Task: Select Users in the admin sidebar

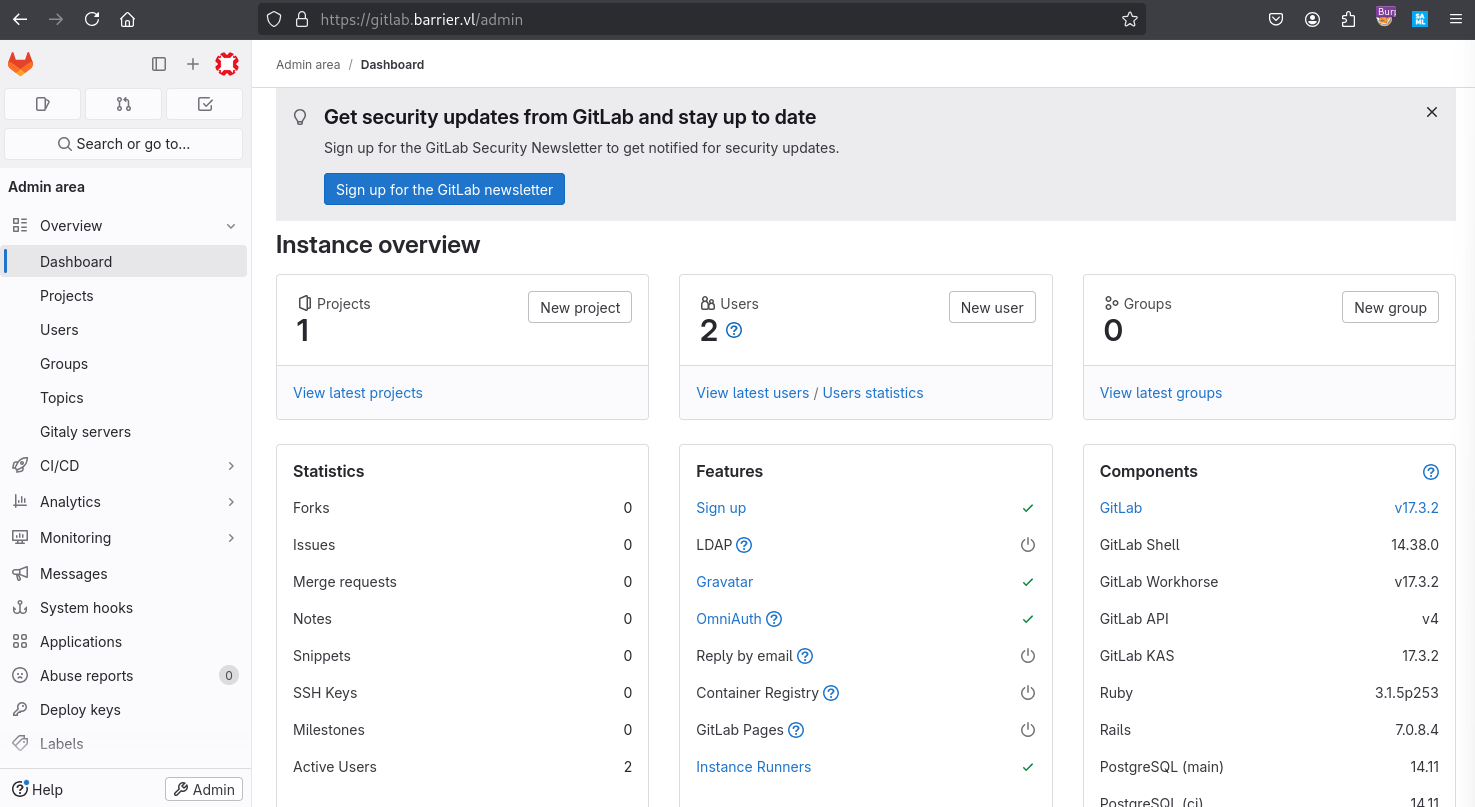Action: [x=125, y=330]
